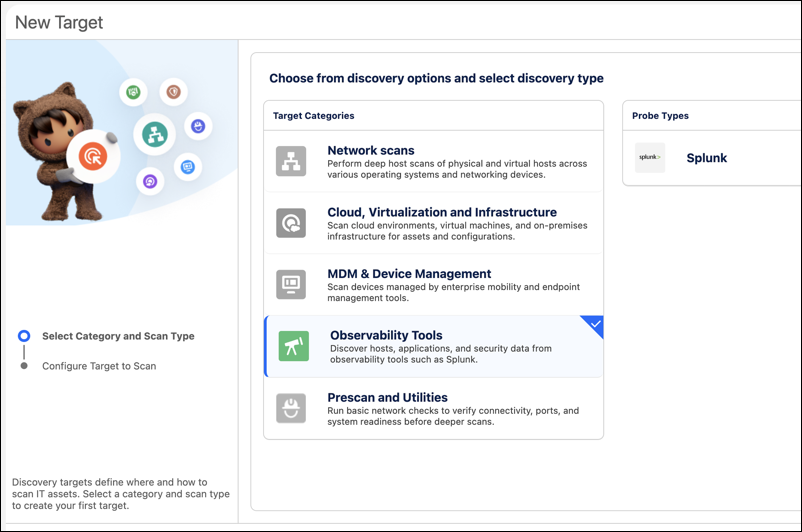Click the 'Choose from discovery options' heading
Viewport: 802px width, 532px height.
coord(436,78)
